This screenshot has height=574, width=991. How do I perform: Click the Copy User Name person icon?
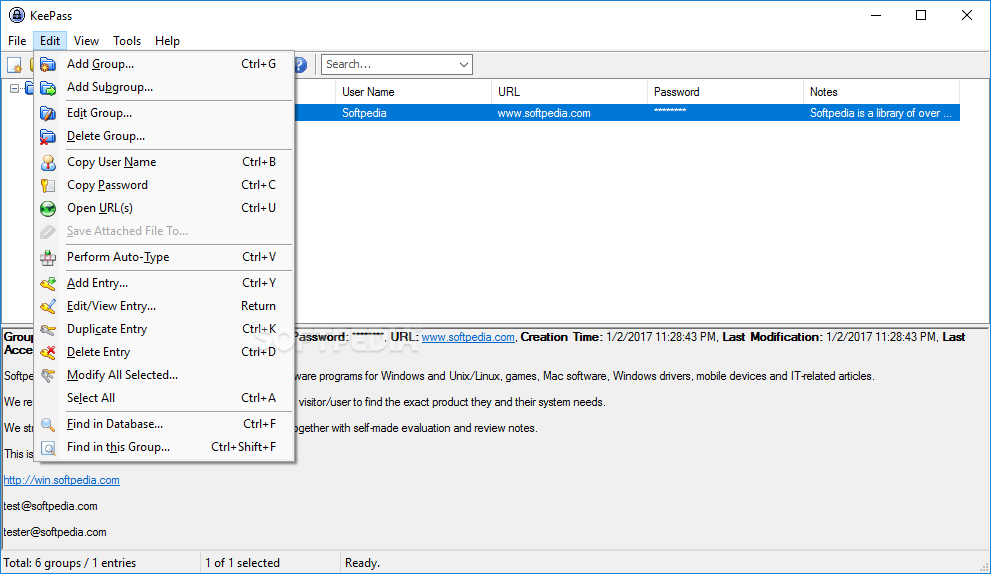[x=48, y=162]
